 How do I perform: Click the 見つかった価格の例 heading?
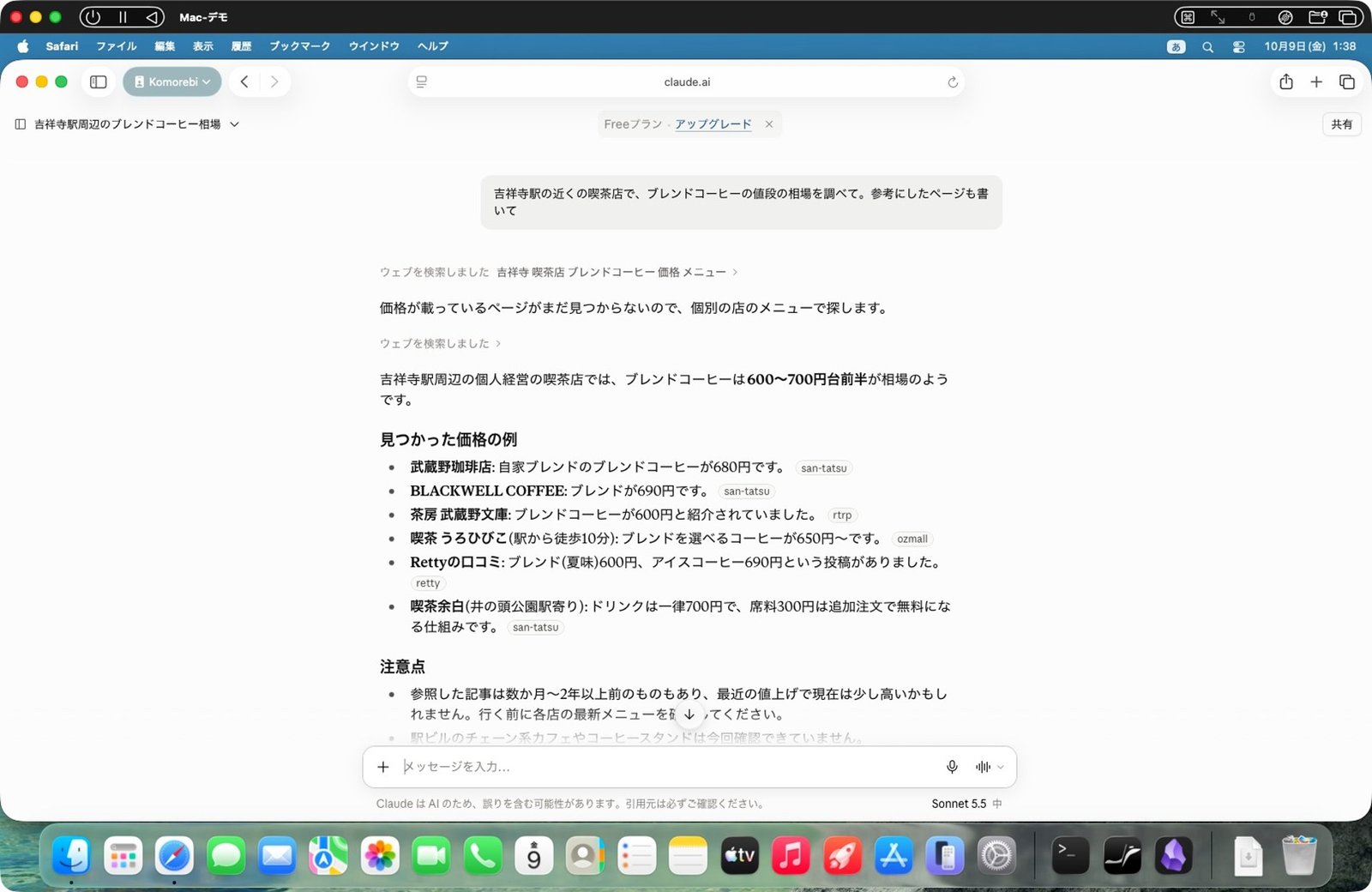(x=448, y=439)
